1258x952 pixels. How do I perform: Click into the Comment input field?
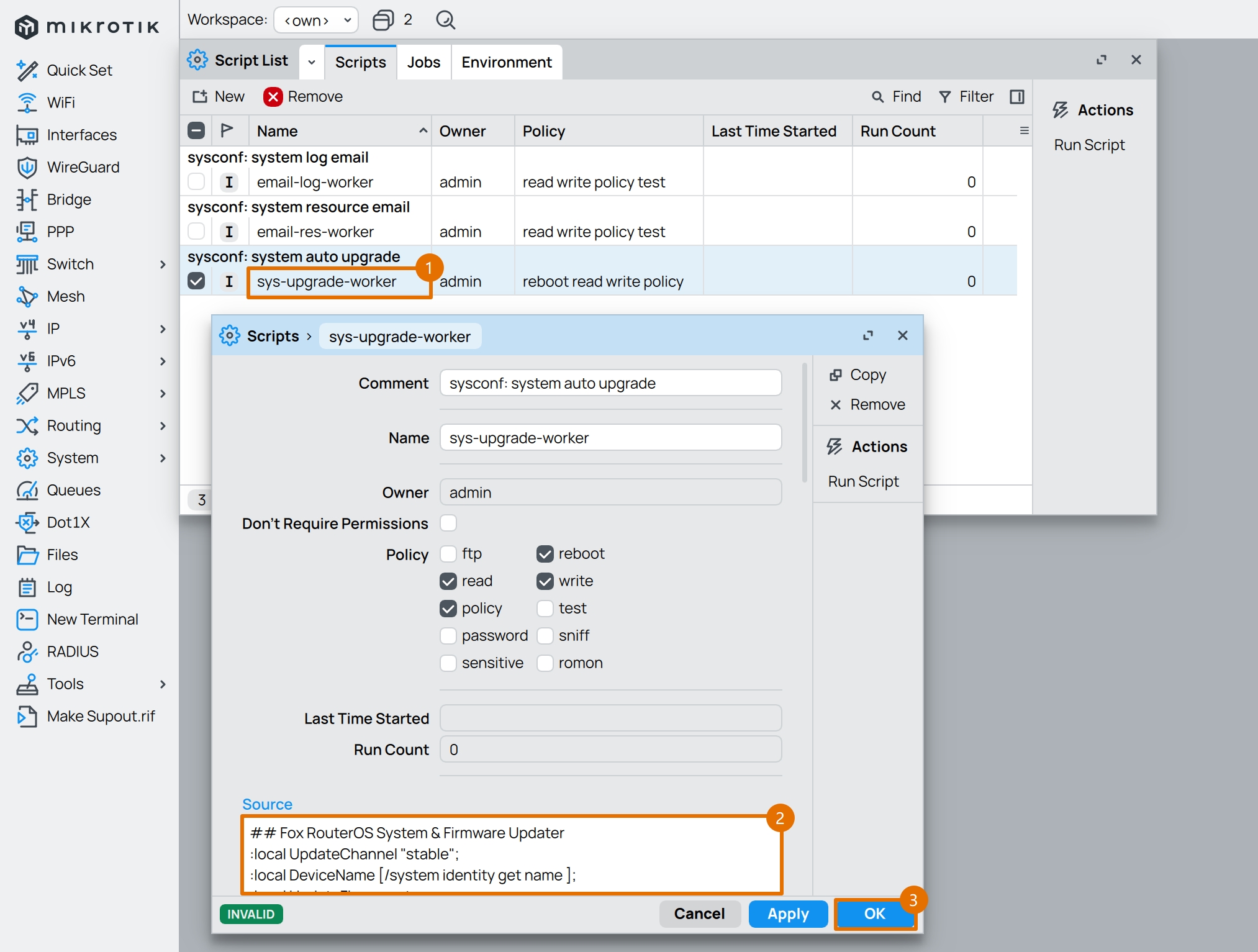click(x=610, y=383)
